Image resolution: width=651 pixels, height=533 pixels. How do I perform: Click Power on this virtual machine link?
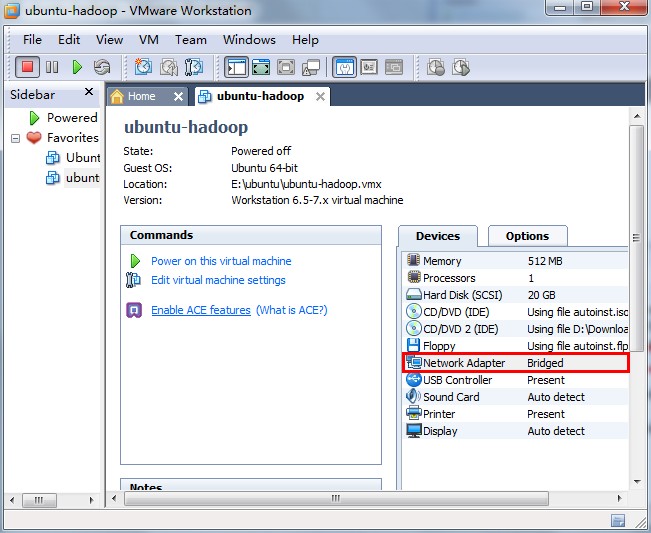click(221, 261)
